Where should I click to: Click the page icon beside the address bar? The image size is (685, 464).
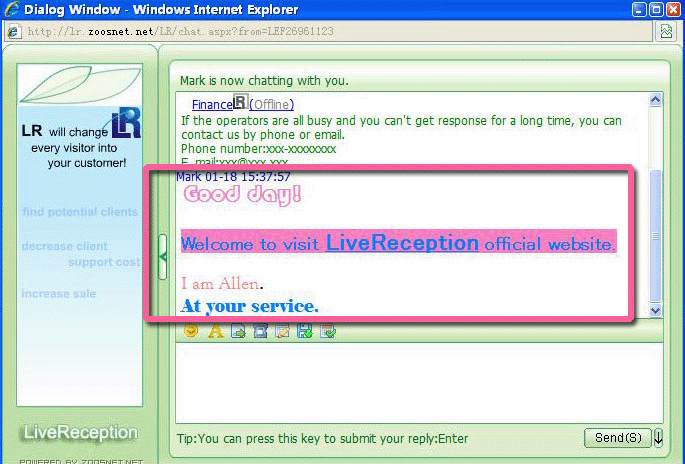point(666,31)
